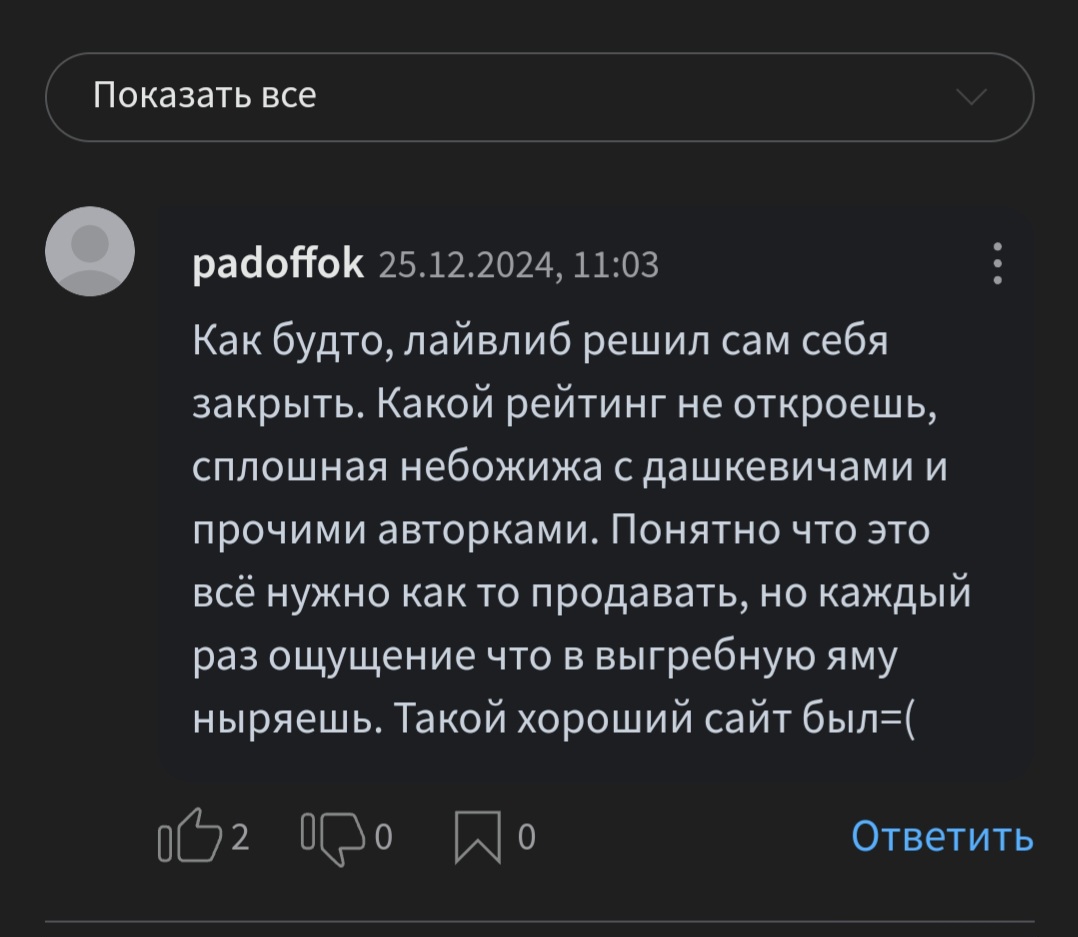Image resolution: width=1078 pixels, height=937 pixels.
Task: Click the word "небожижа" in the comment
Action: click(501, 467)
